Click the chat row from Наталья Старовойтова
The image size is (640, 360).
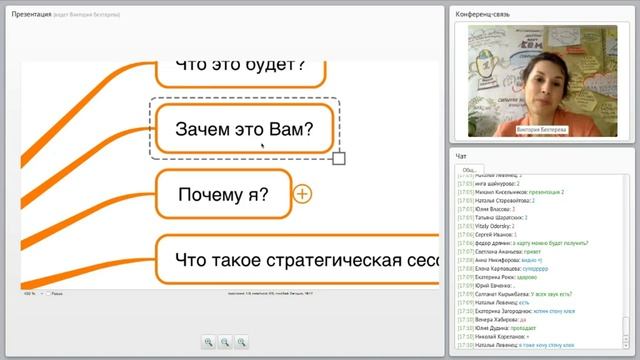[x=496, y=200]
